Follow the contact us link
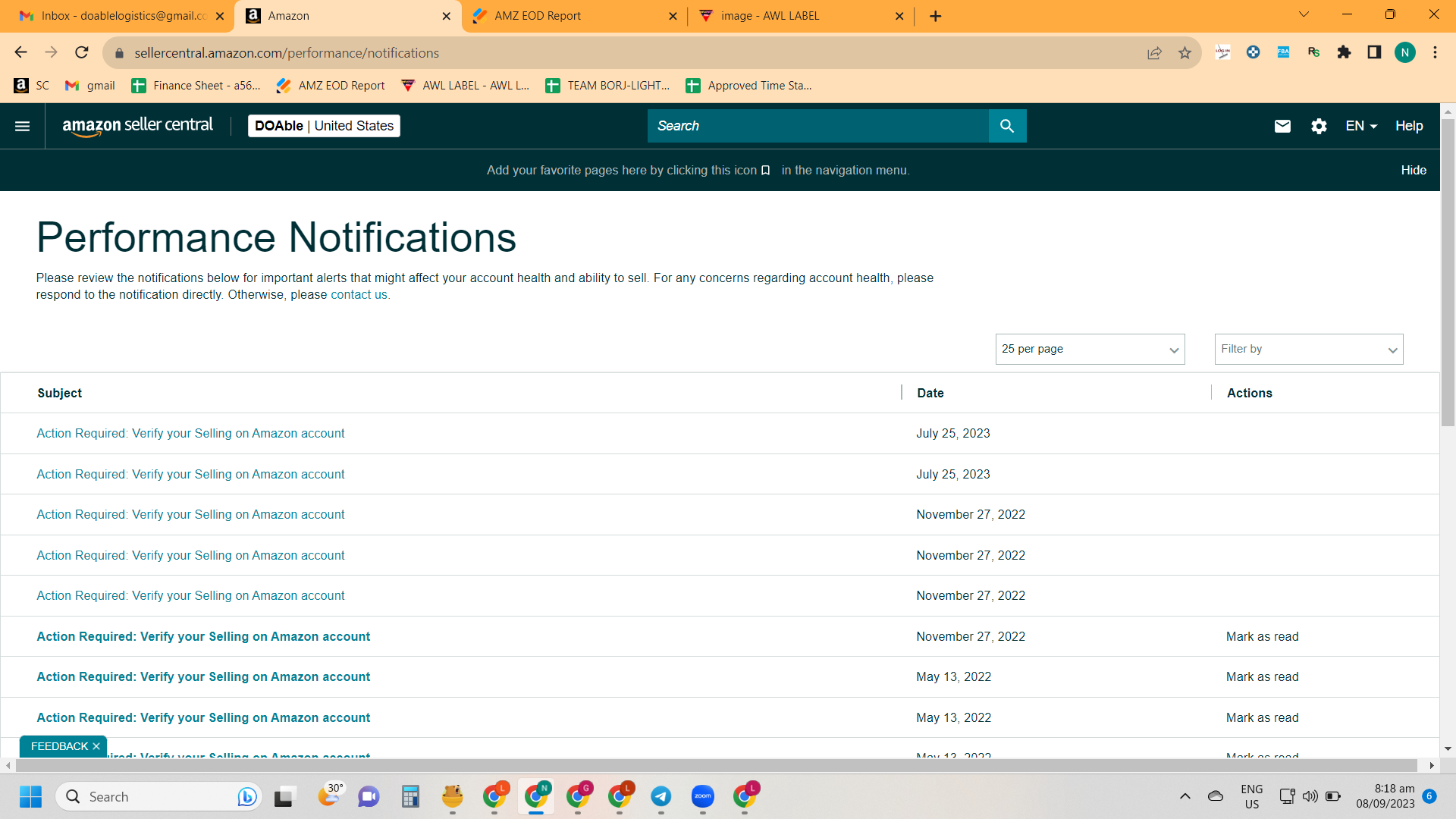This screenshot has height=819, width=1456. coord(359,295)
